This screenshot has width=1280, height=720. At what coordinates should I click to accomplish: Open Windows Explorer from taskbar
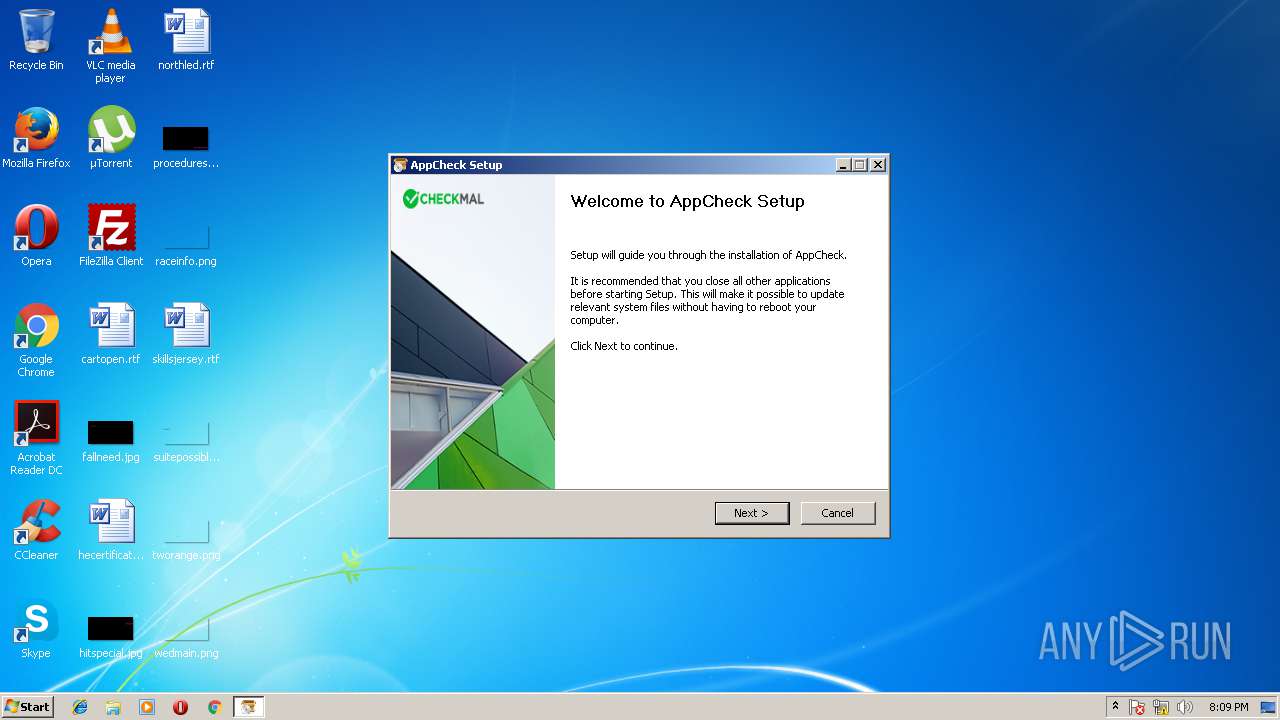[x=113, y=707]
